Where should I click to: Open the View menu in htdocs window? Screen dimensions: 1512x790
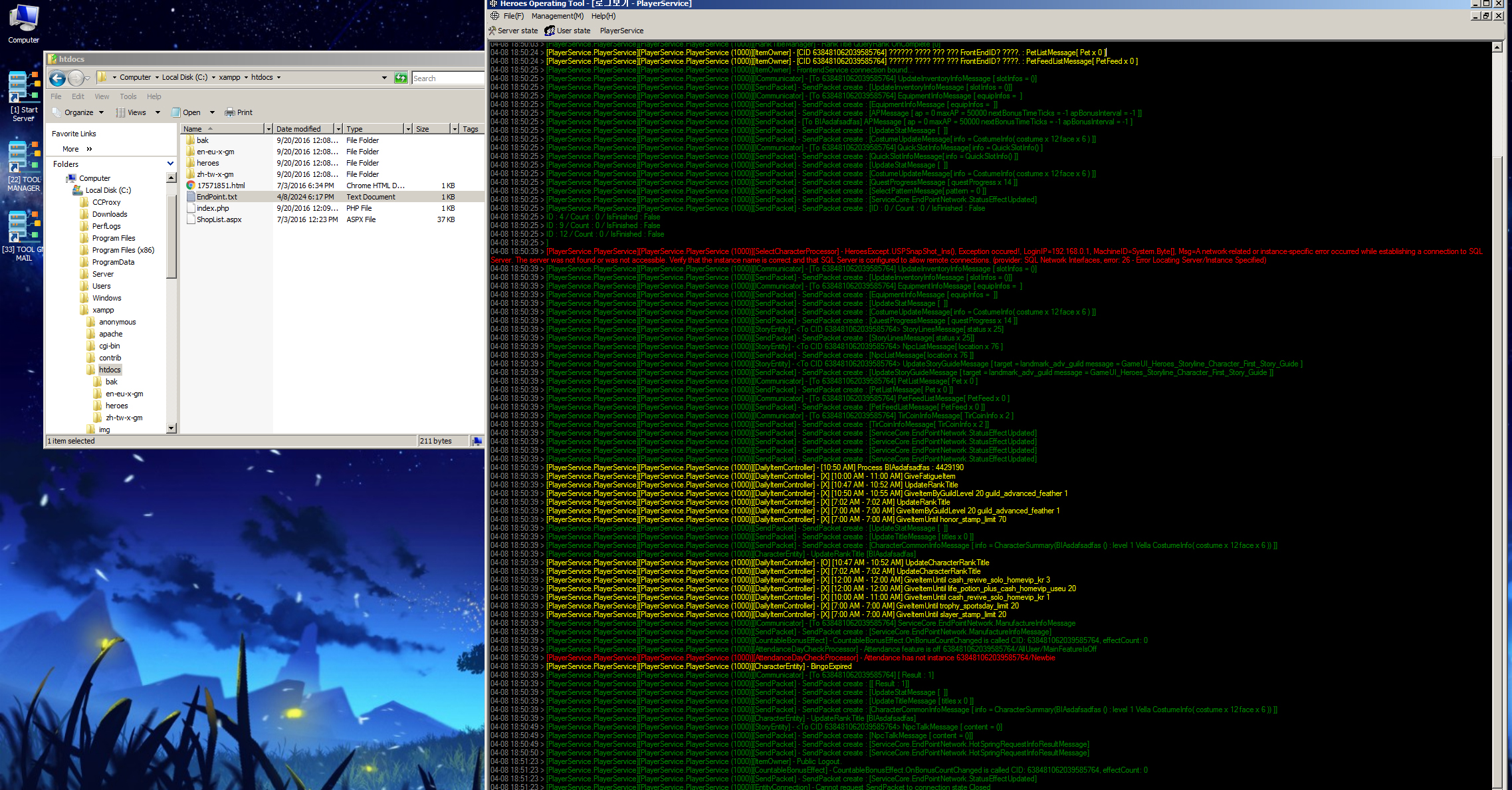(102, 96)
